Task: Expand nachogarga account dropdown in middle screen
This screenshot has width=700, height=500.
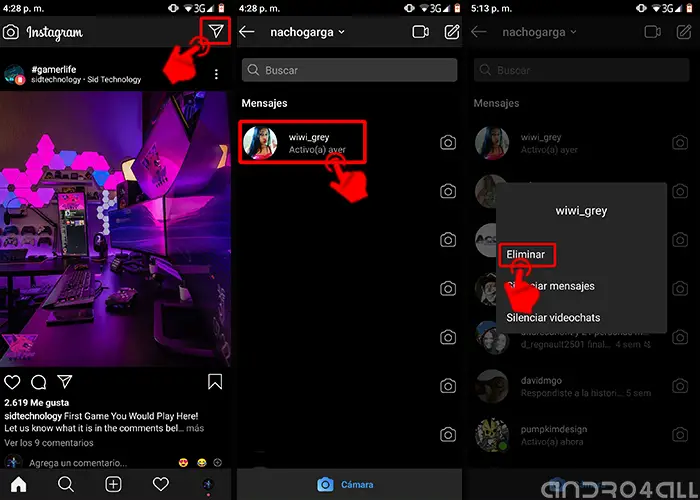Action: [x=308, y=32]
